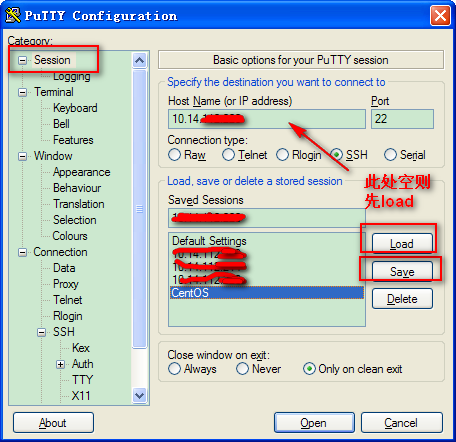The width and height of the screenshot is (456, 442).
Task: Collapse the Connection tree node
Action: [22, 252]
